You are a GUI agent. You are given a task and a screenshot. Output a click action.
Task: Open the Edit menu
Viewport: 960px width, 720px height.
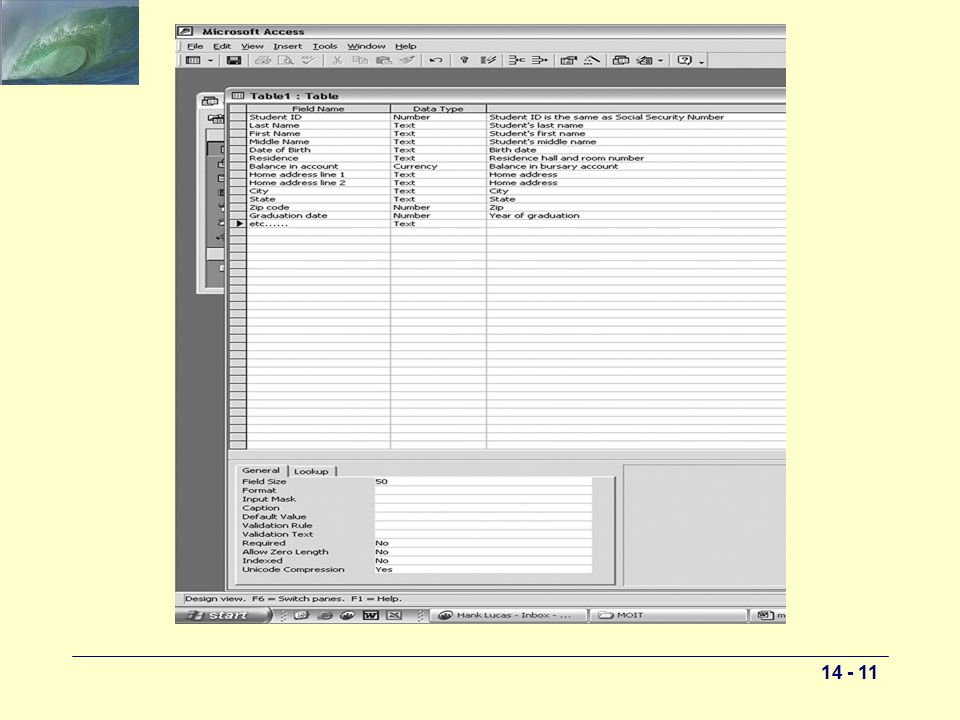click(222, 46)
